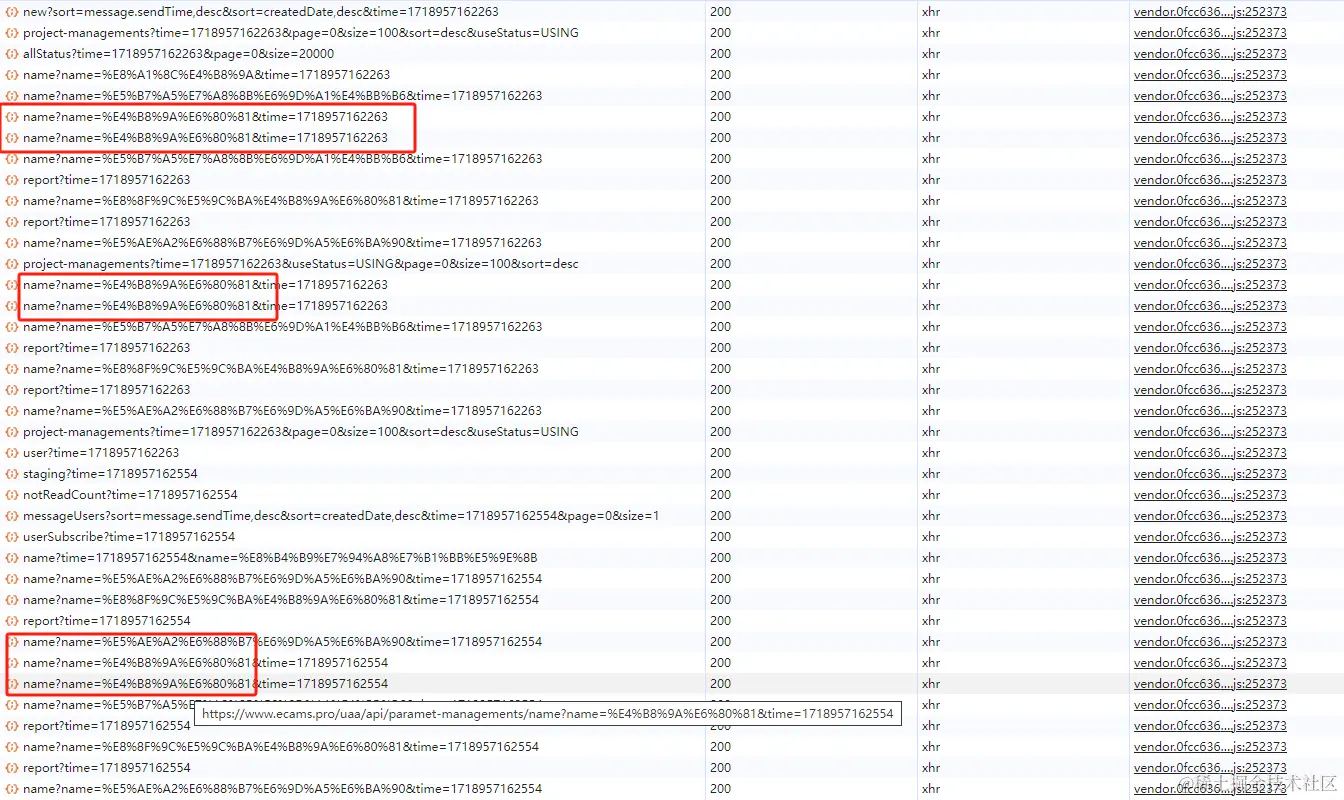Click the icon next to notReadCount?time=1718957162554

click(12, 495)
